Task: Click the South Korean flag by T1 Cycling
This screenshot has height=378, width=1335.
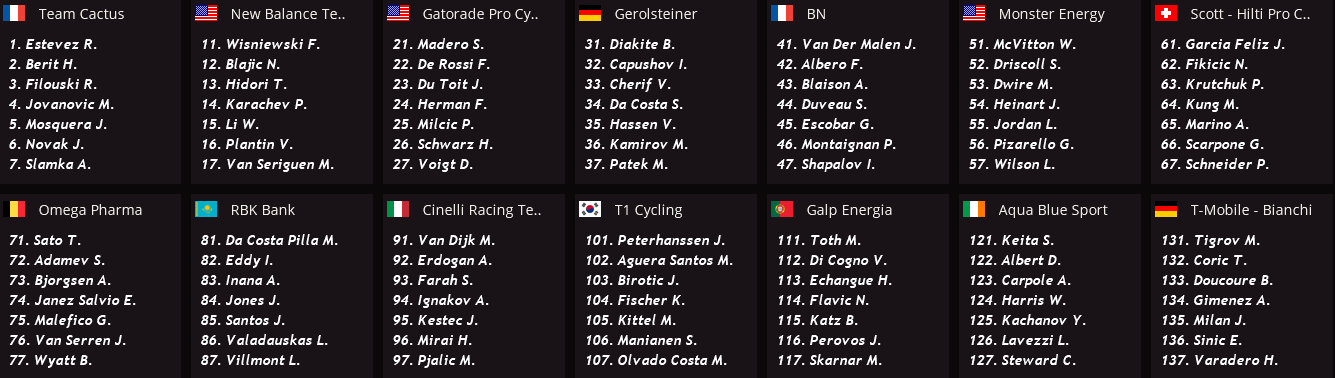Action: [x=590, y=210]
